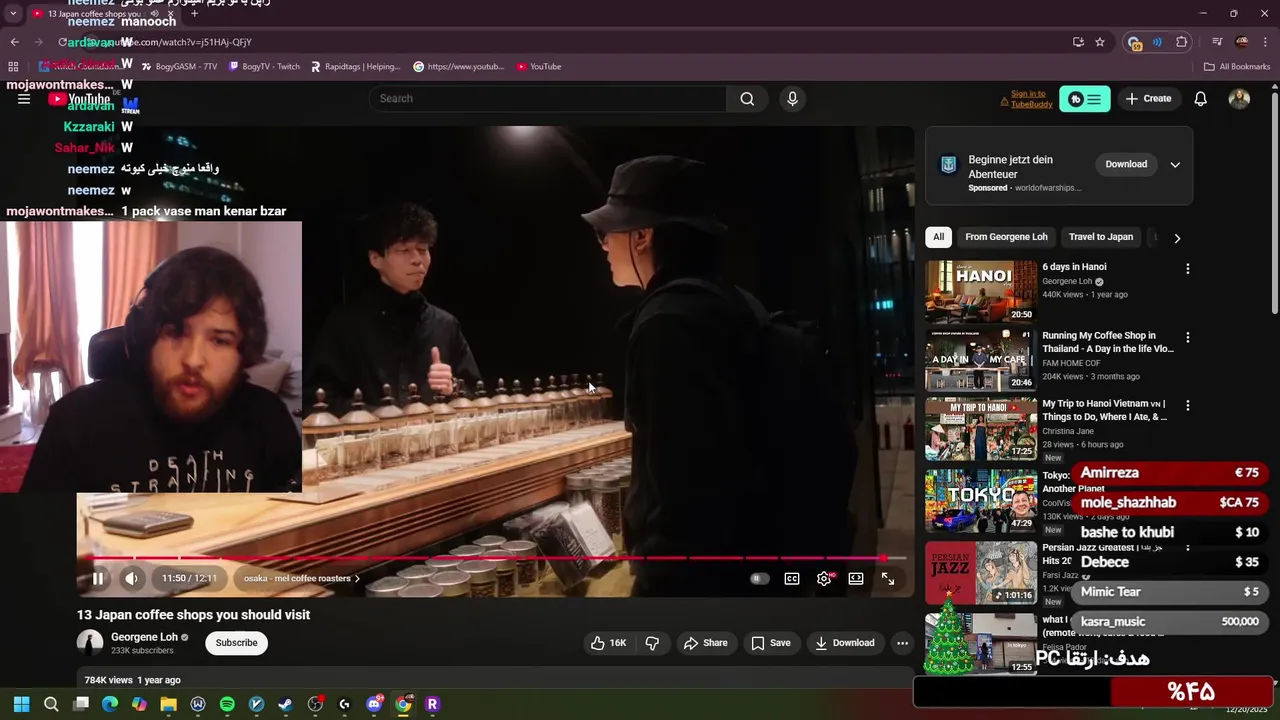Open chapter 'osaka - mel coffee roasters'
Image resolution: width=1280 pixels, height=720 pixels.
click(301, 578)
